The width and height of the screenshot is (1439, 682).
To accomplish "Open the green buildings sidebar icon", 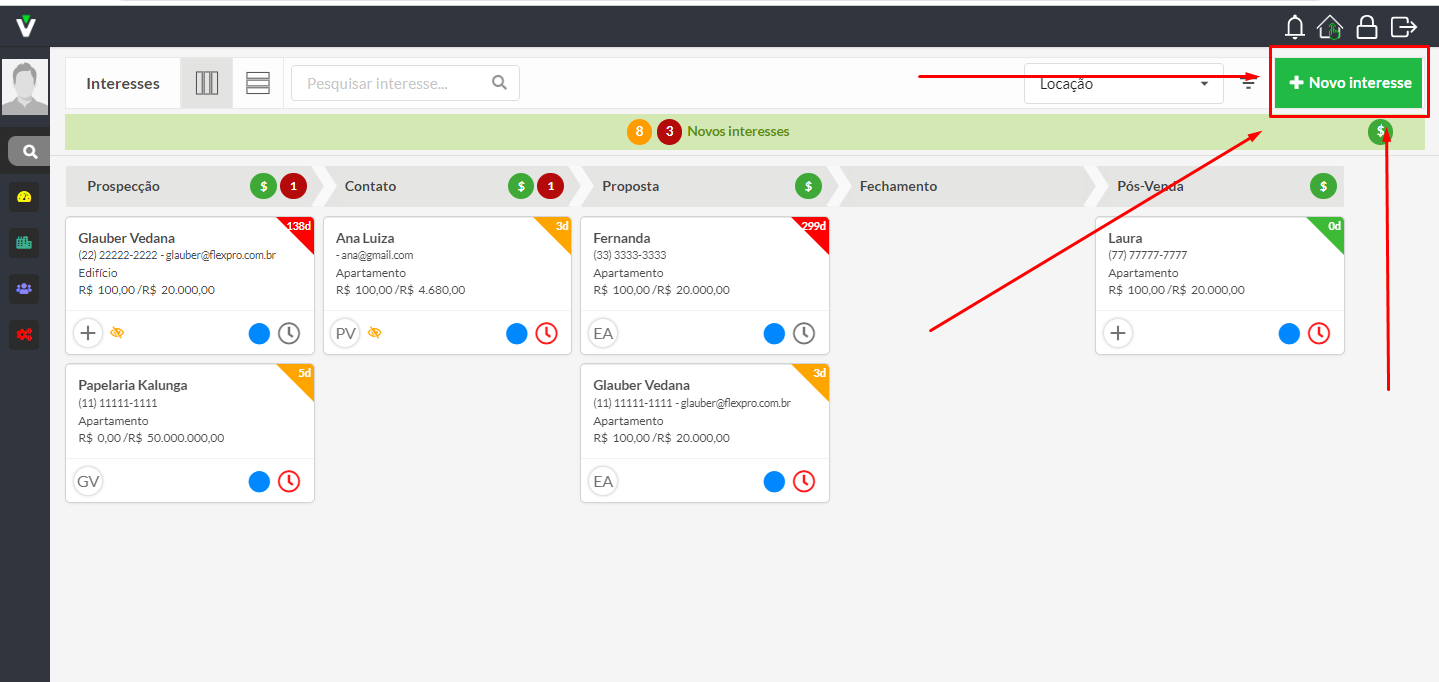I will [25, 242].
